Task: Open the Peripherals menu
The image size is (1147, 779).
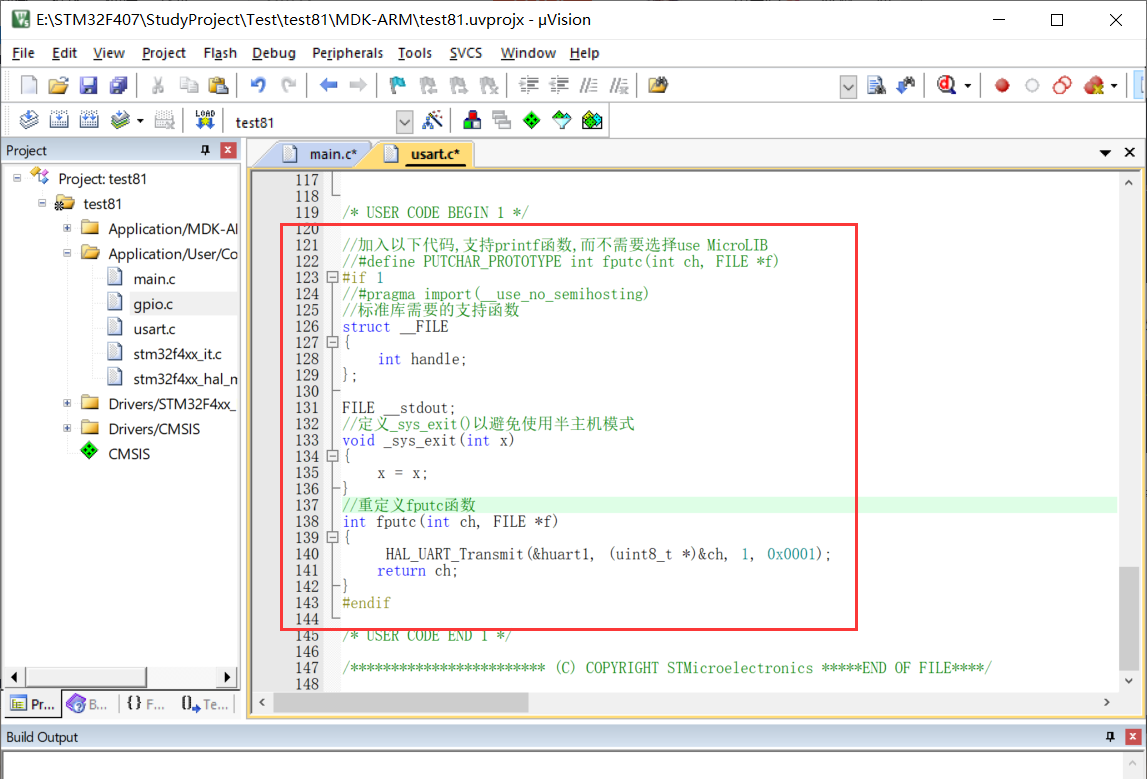Action: point(347,53)
